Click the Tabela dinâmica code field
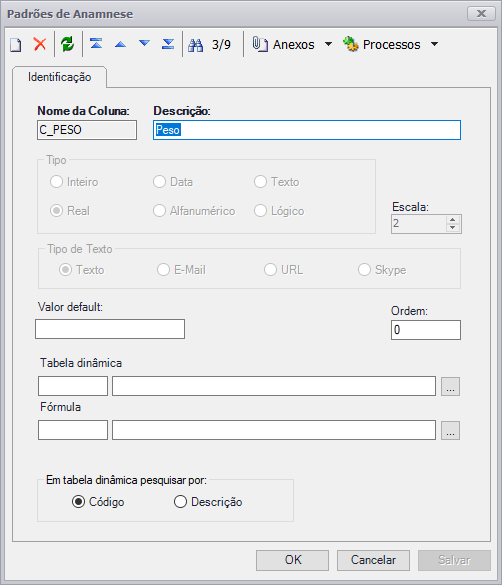The width and height of the screenshot is (502, 585). 73,386
